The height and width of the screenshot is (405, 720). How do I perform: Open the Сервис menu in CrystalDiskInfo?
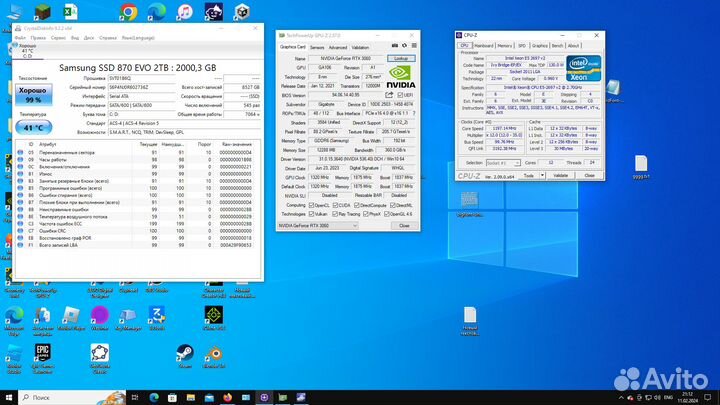[x=58, y=38]
